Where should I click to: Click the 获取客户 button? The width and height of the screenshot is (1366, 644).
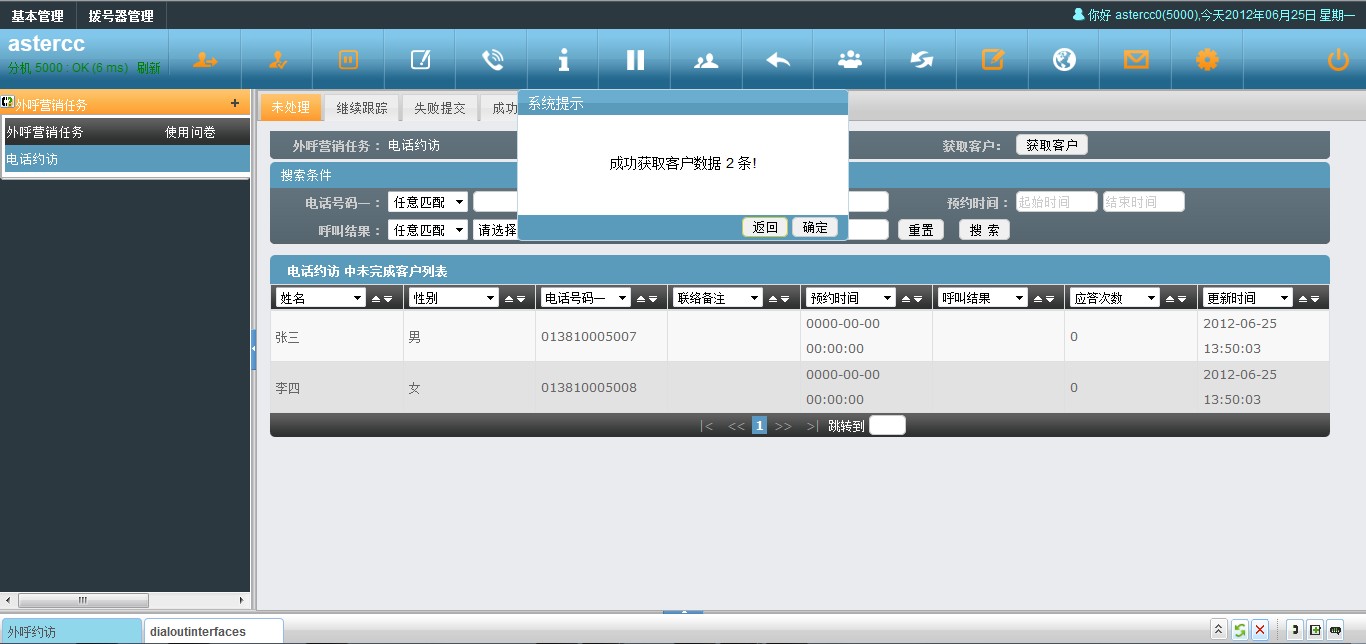click(x=1051, y=145)
